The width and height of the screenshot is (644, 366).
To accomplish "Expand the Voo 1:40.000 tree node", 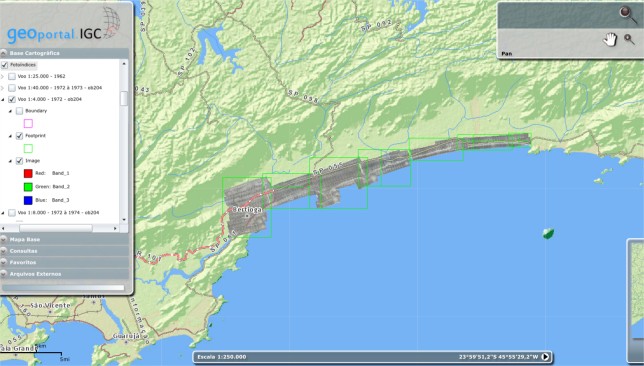I will pyautogui.click(x=2, y=88).
